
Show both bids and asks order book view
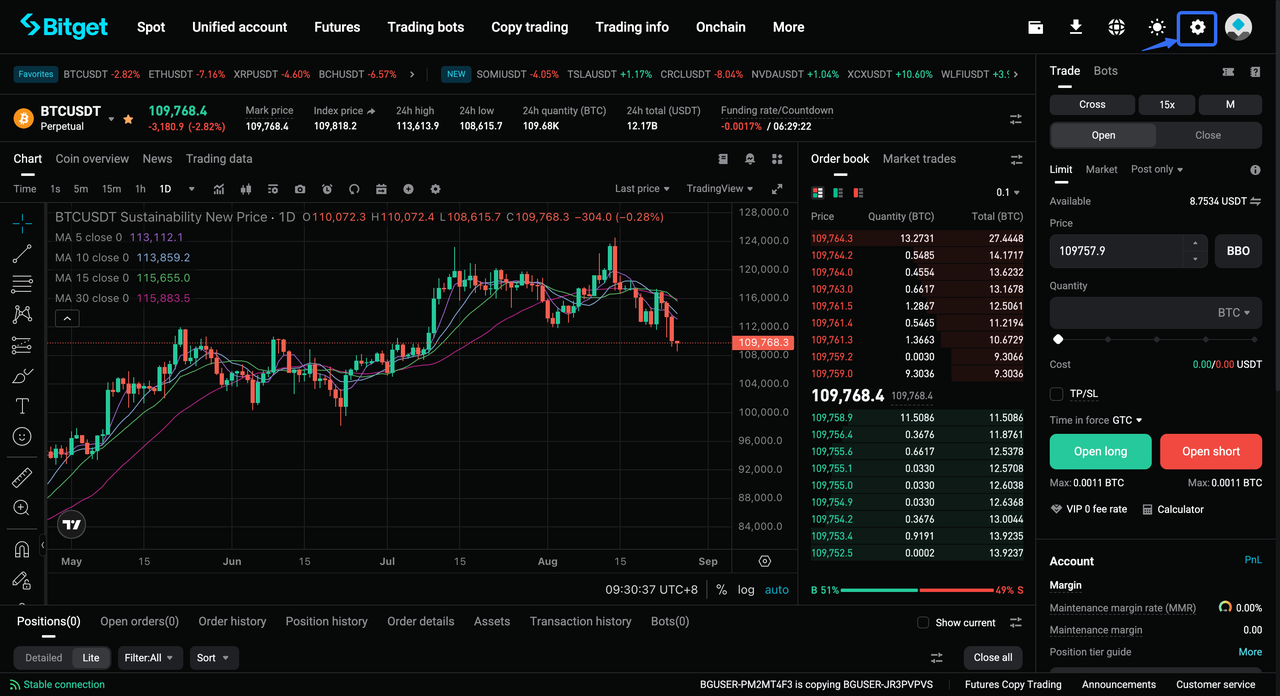(818, 192)
